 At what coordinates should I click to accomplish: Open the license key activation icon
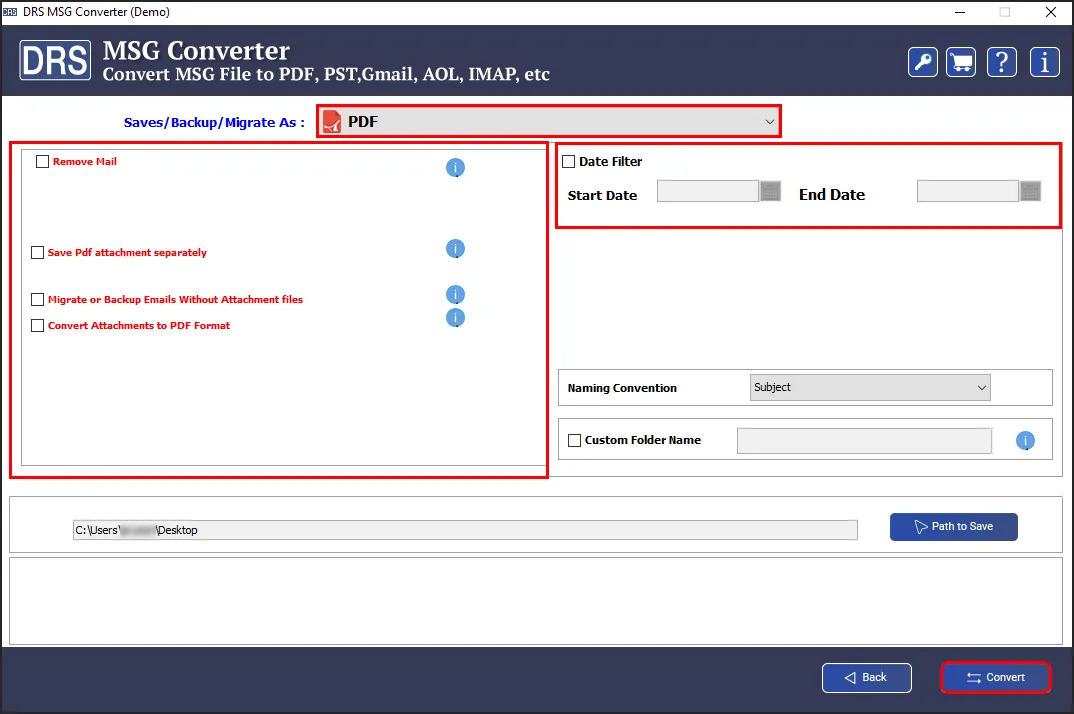point(922,62)
